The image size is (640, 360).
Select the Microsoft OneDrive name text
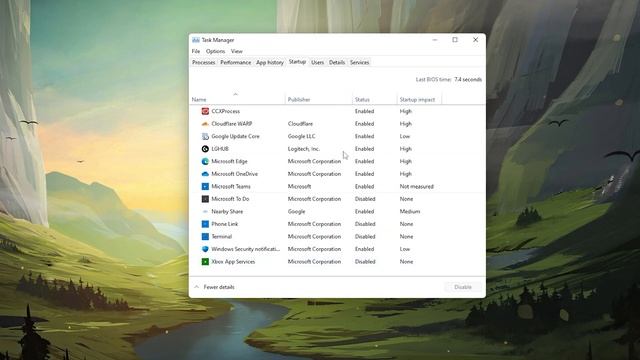[235, 174]
